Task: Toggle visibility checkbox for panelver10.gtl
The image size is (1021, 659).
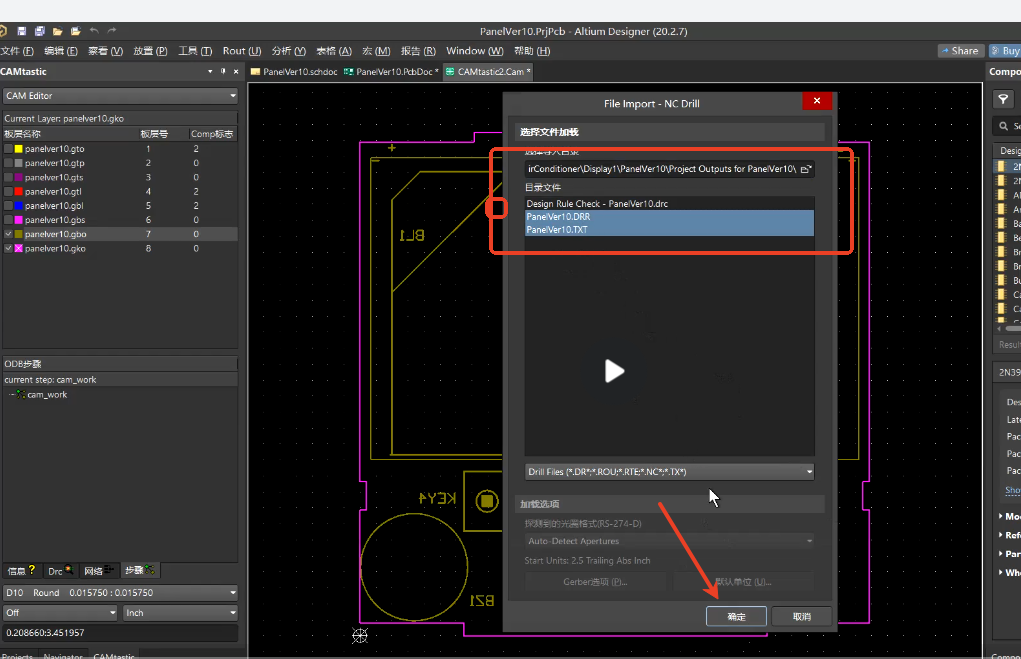Action: (x=8, y=191)
